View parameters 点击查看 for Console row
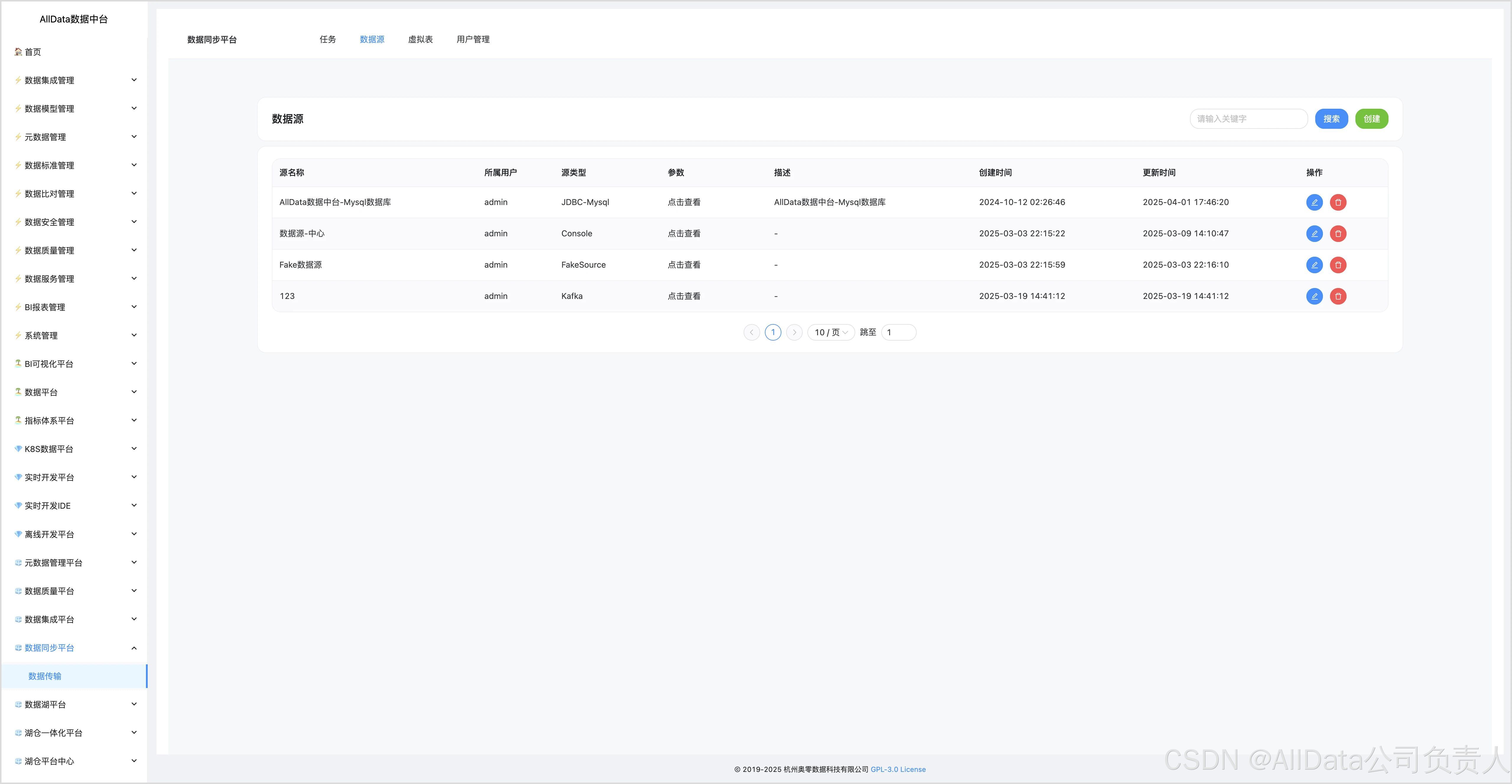The width and height of the screenshot is (1512, 784). click(x=684, y=234)
